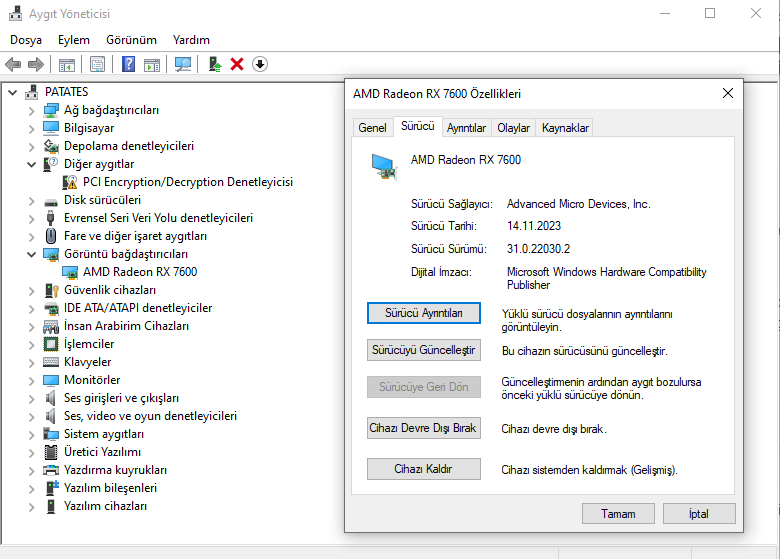Open the Dosya menu
This screenshot has height=559, width=780.
[x=26, y=40]
